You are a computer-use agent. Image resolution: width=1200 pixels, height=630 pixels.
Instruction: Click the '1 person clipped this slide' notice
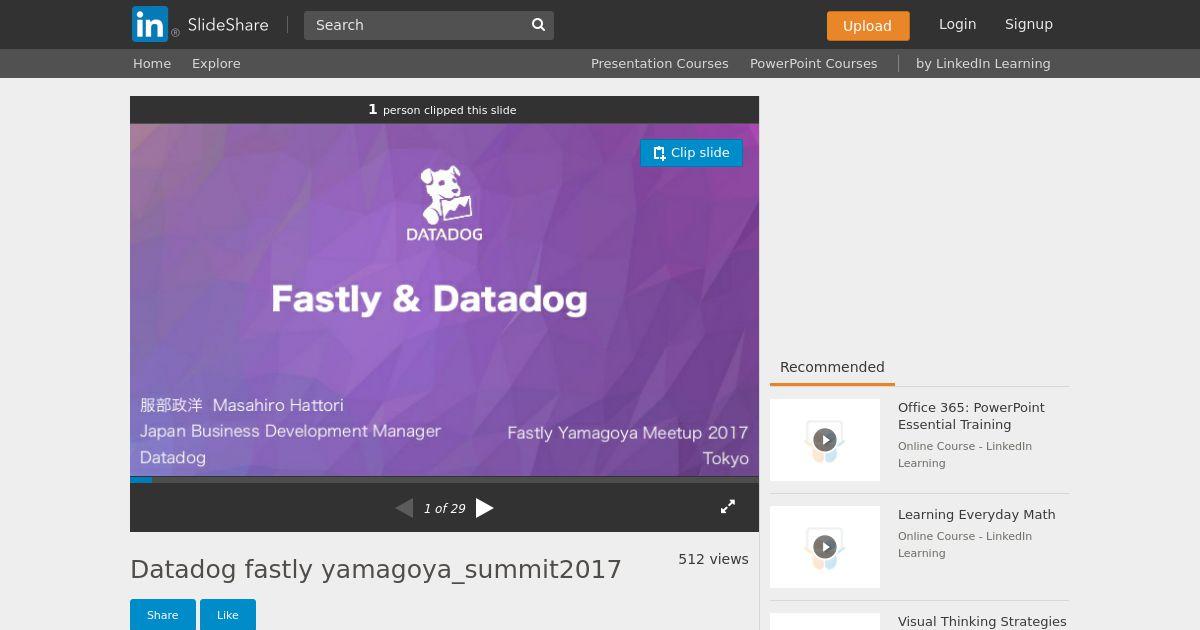[x=442, y=110]
